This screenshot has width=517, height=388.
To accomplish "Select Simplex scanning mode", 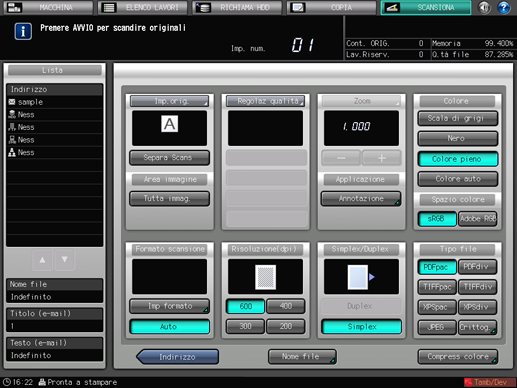I will point(362,326).
